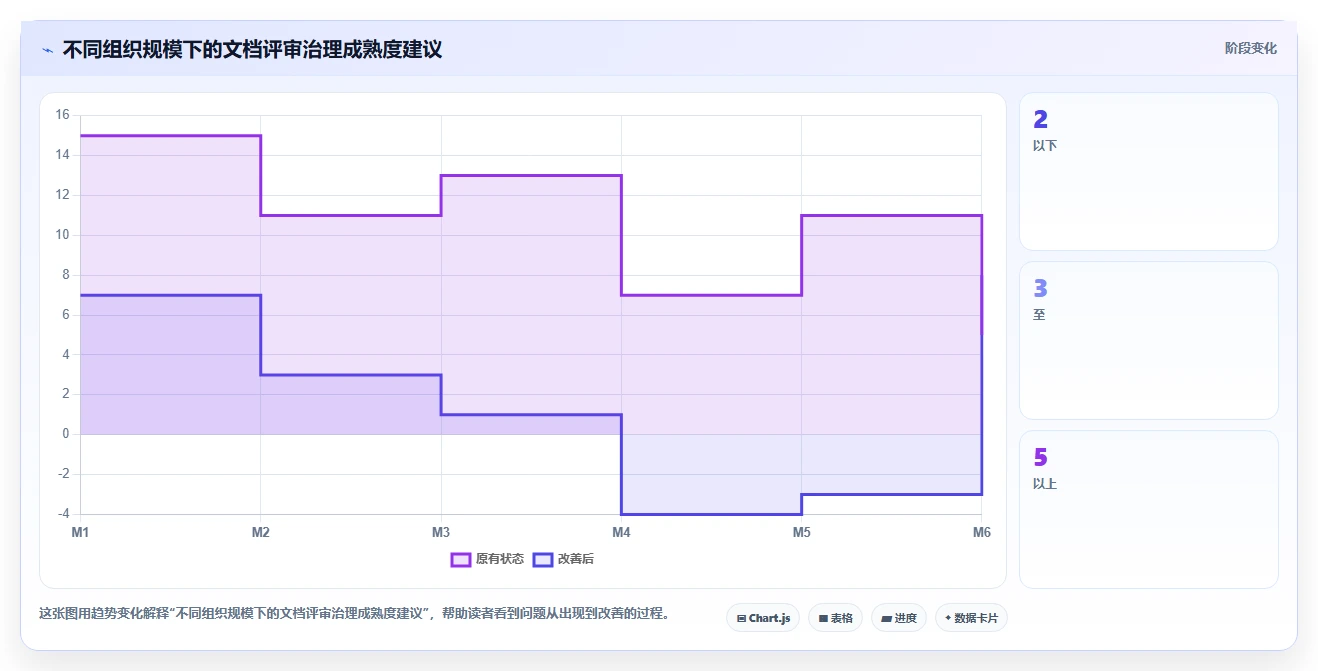This screenshot has height=671, width=1318.
Task: Open the card showing 3 至
Action: 1148,340
